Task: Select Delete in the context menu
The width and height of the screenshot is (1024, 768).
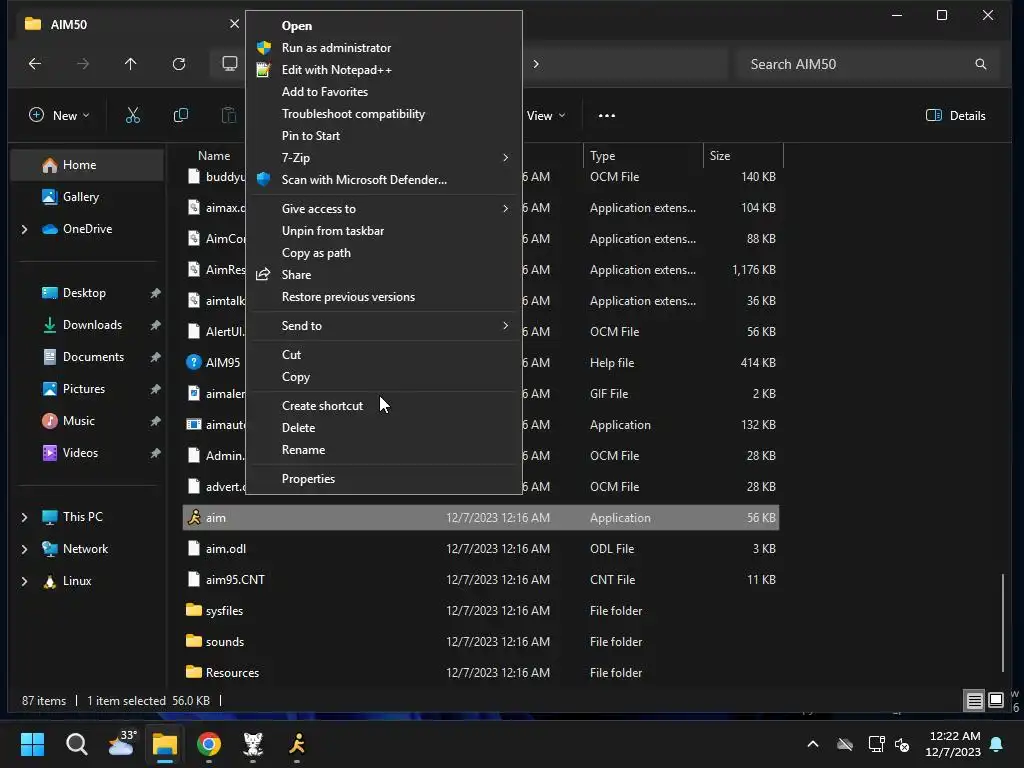Action: pos(384,428)
